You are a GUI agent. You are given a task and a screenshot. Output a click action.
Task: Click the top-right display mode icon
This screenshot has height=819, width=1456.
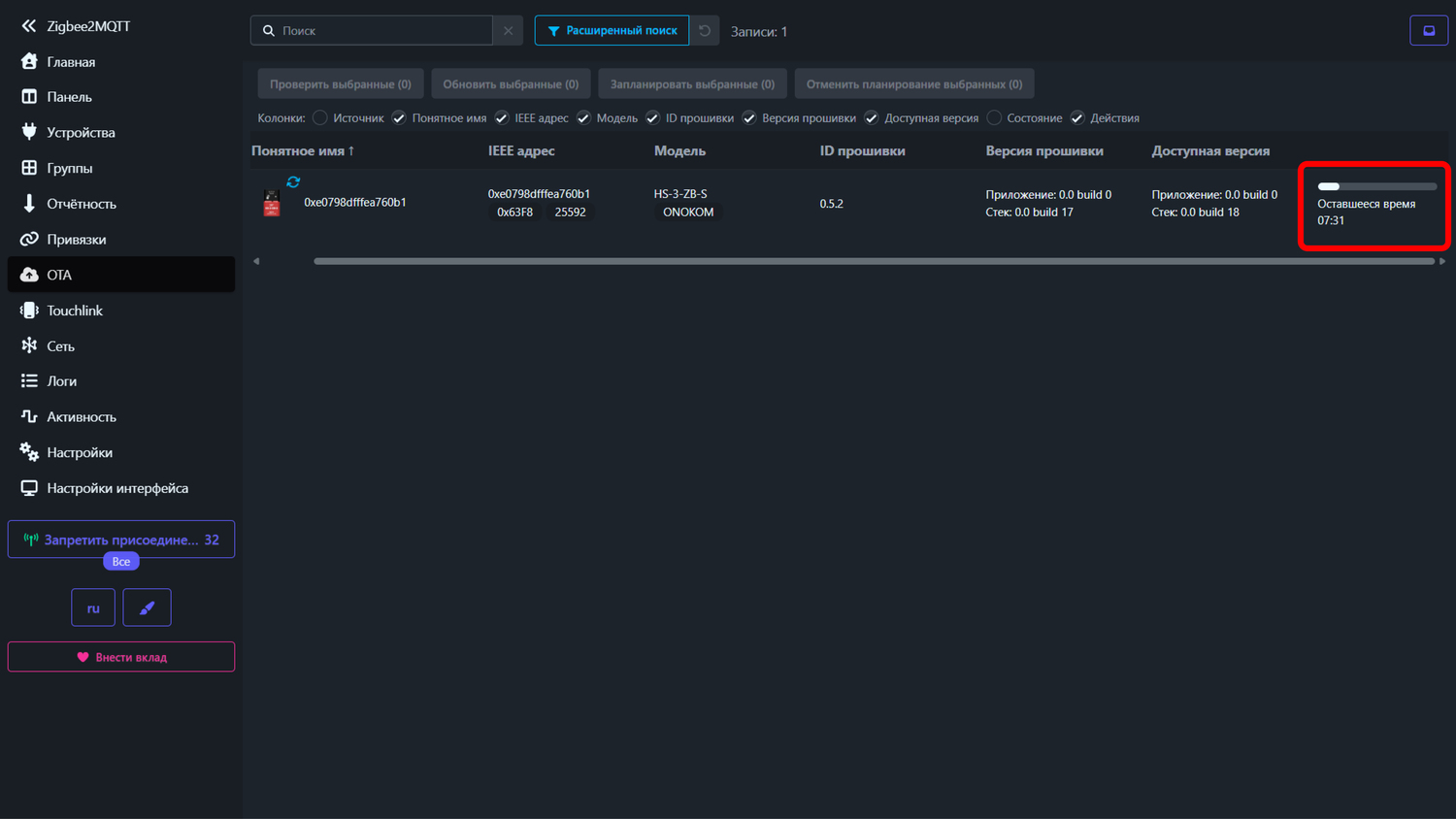1428,31
